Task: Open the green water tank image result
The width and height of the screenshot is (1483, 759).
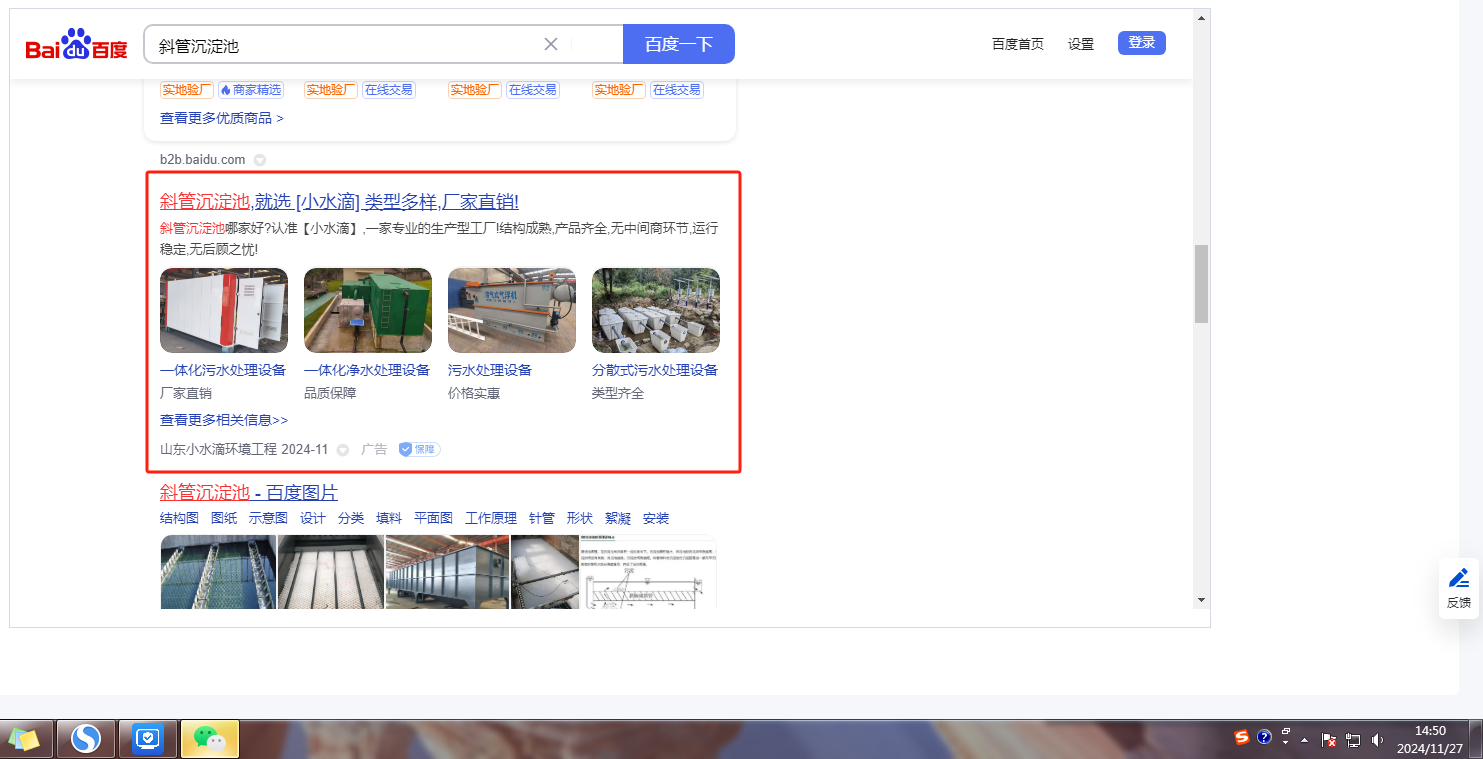Action: tap(218, 572)
